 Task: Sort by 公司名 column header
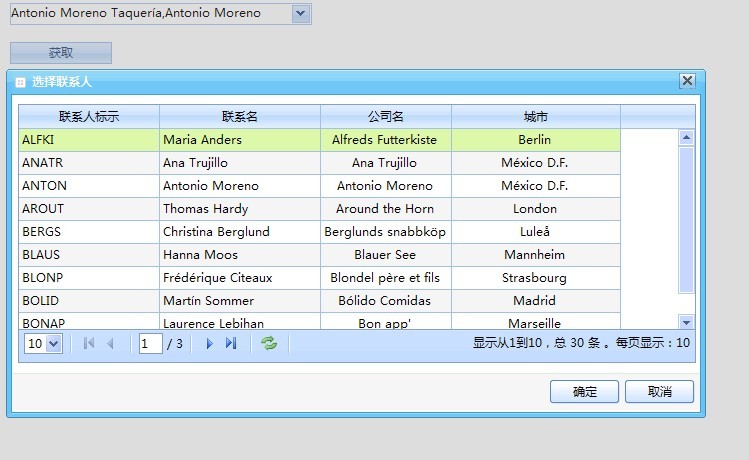385,117
